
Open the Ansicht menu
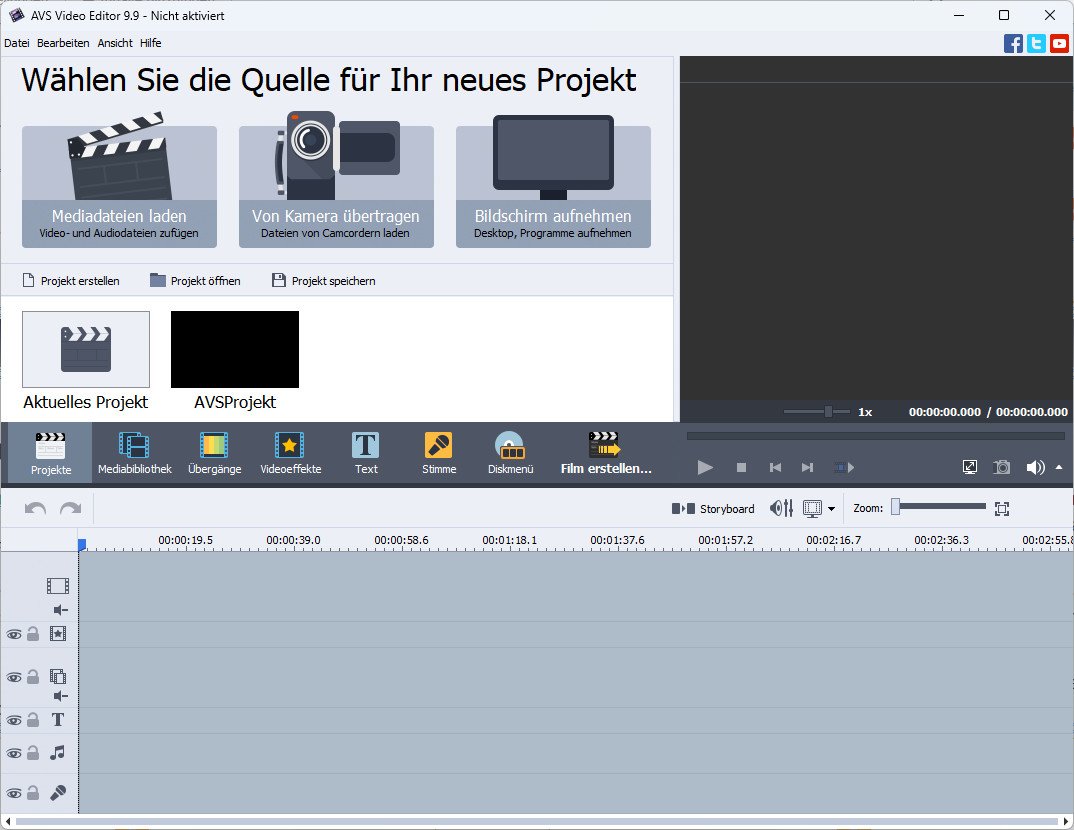coord(115,43)
